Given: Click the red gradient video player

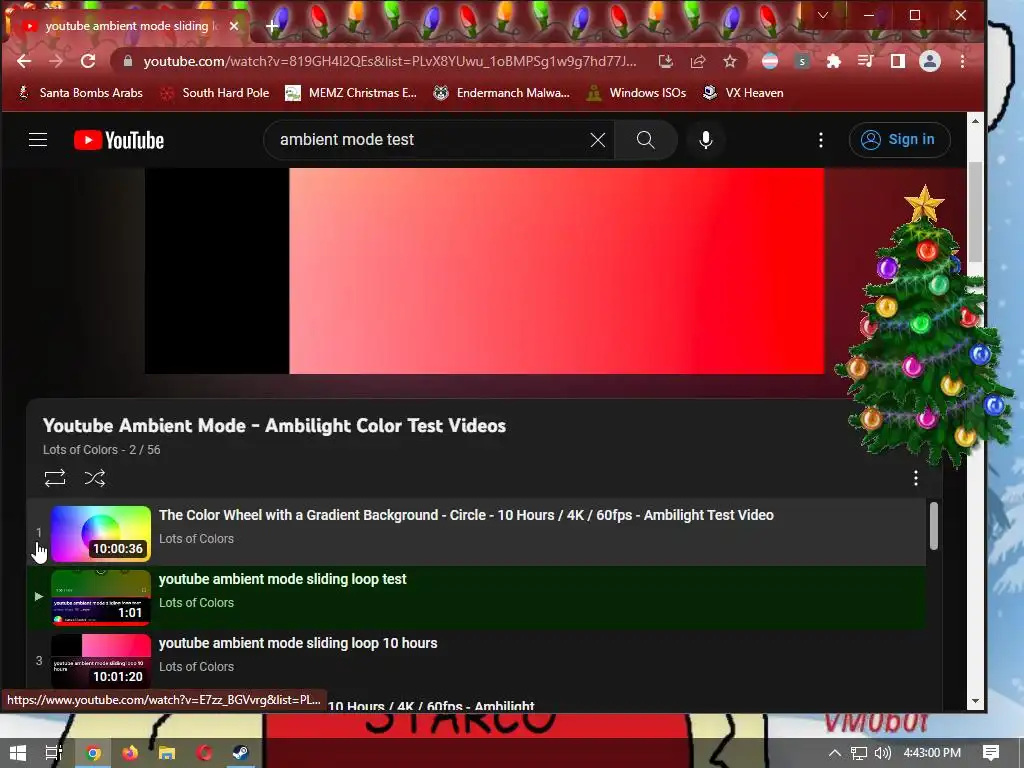Looking at the screenshot, I should 485,271.
